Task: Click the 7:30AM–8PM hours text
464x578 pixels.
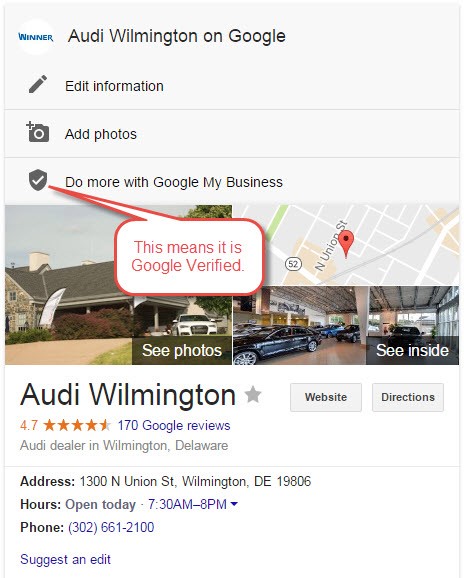Action: coord(187,504)
